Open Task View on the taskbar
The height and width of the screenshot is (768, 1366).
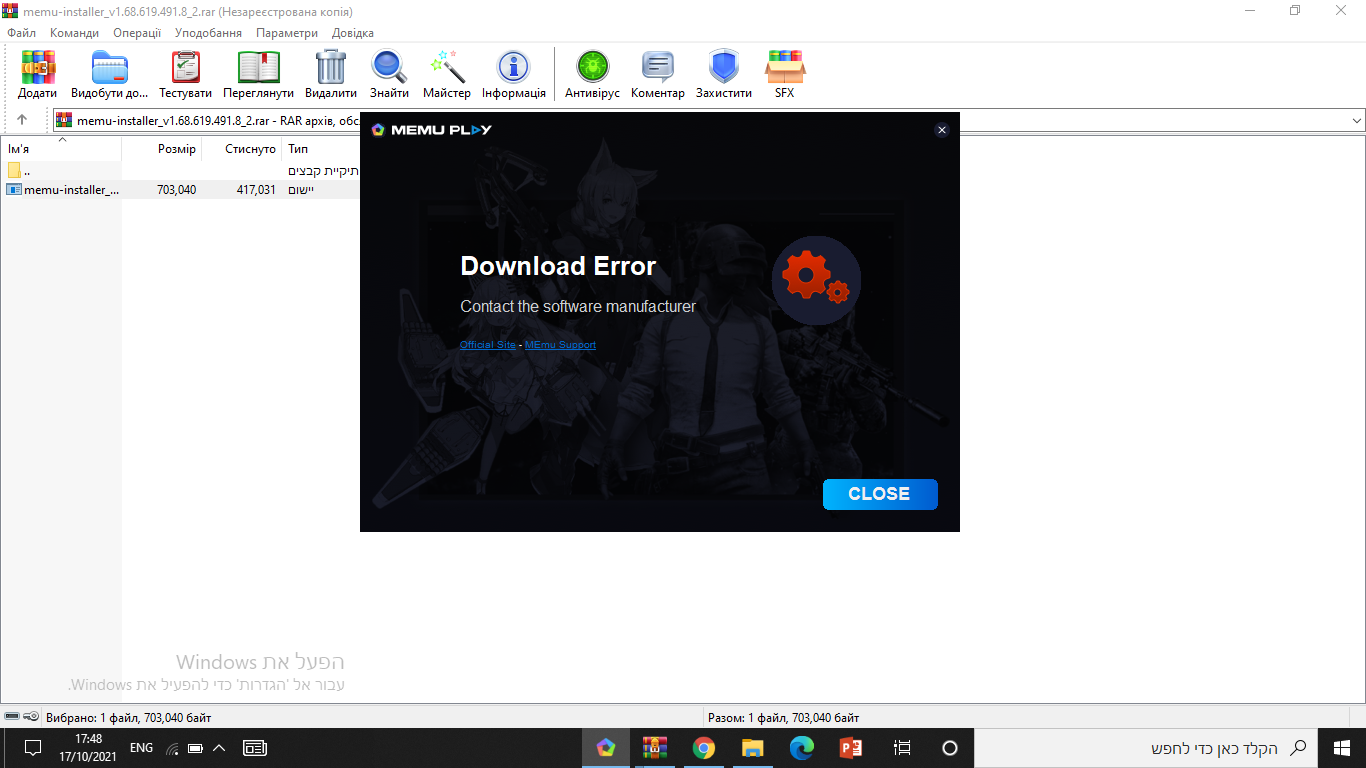pos(902,748)
